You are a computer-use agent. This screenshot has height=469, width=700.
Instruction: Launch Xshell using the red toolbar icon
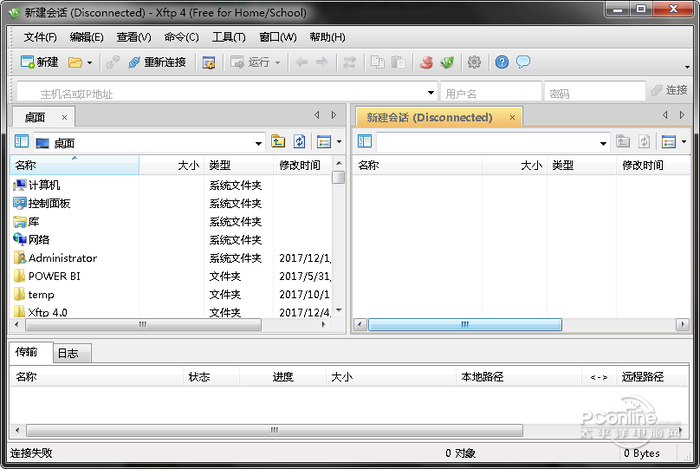point(427,62)
